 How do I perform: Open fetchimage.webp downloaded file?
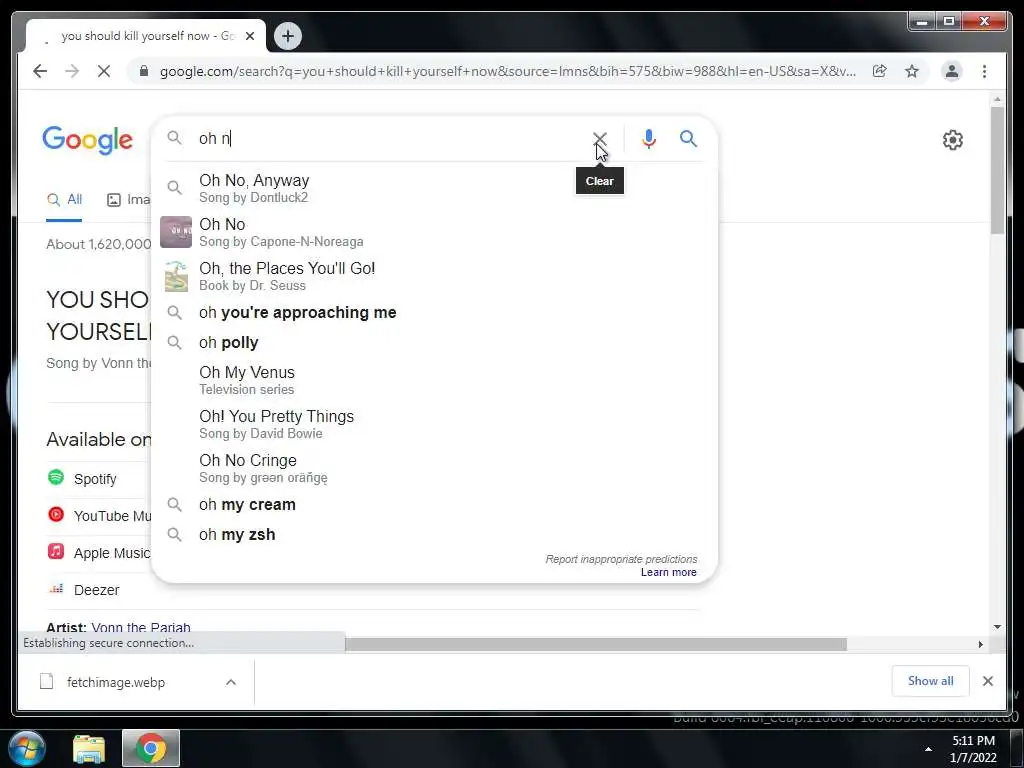116,682
